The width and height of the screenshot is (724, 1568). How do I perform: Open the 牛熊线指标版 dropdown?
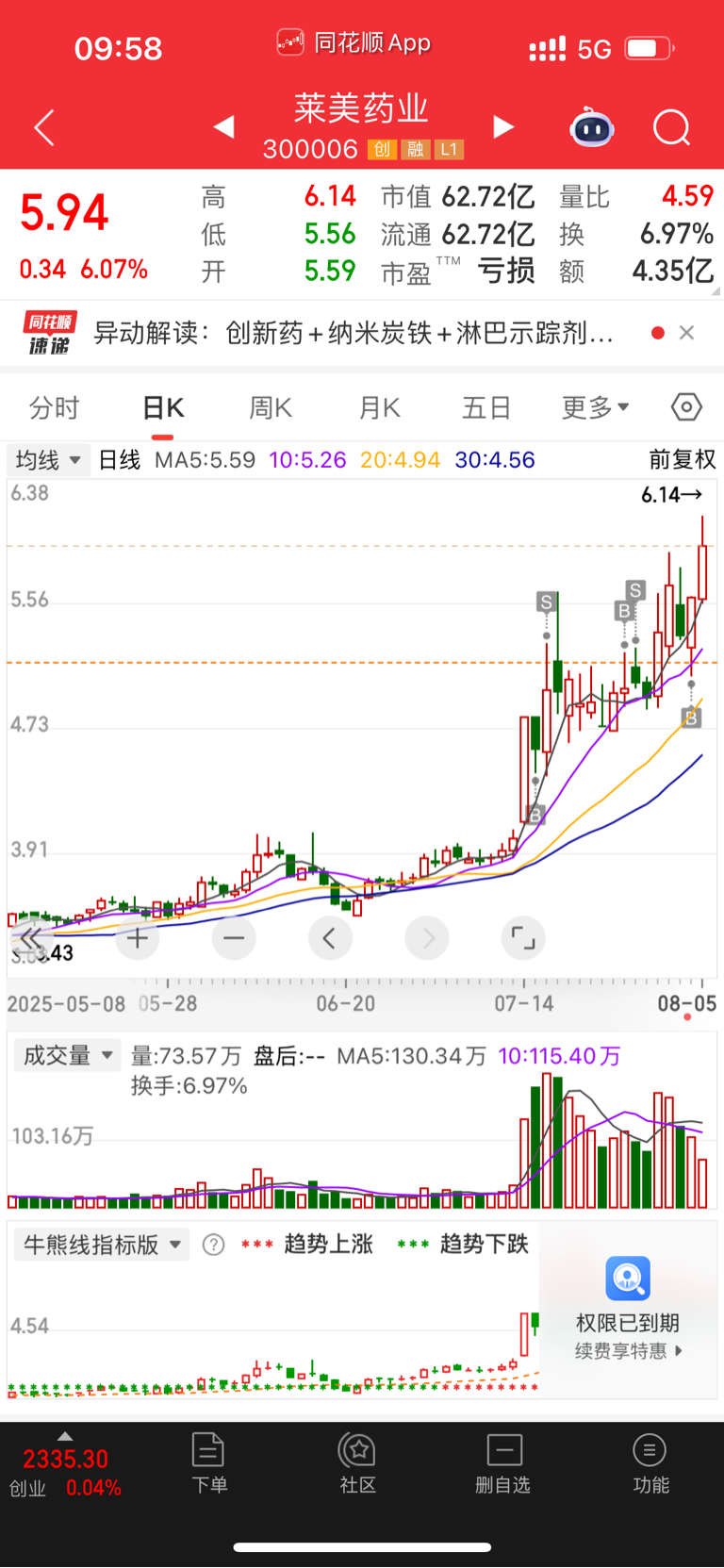click(x=102, y=1245)
